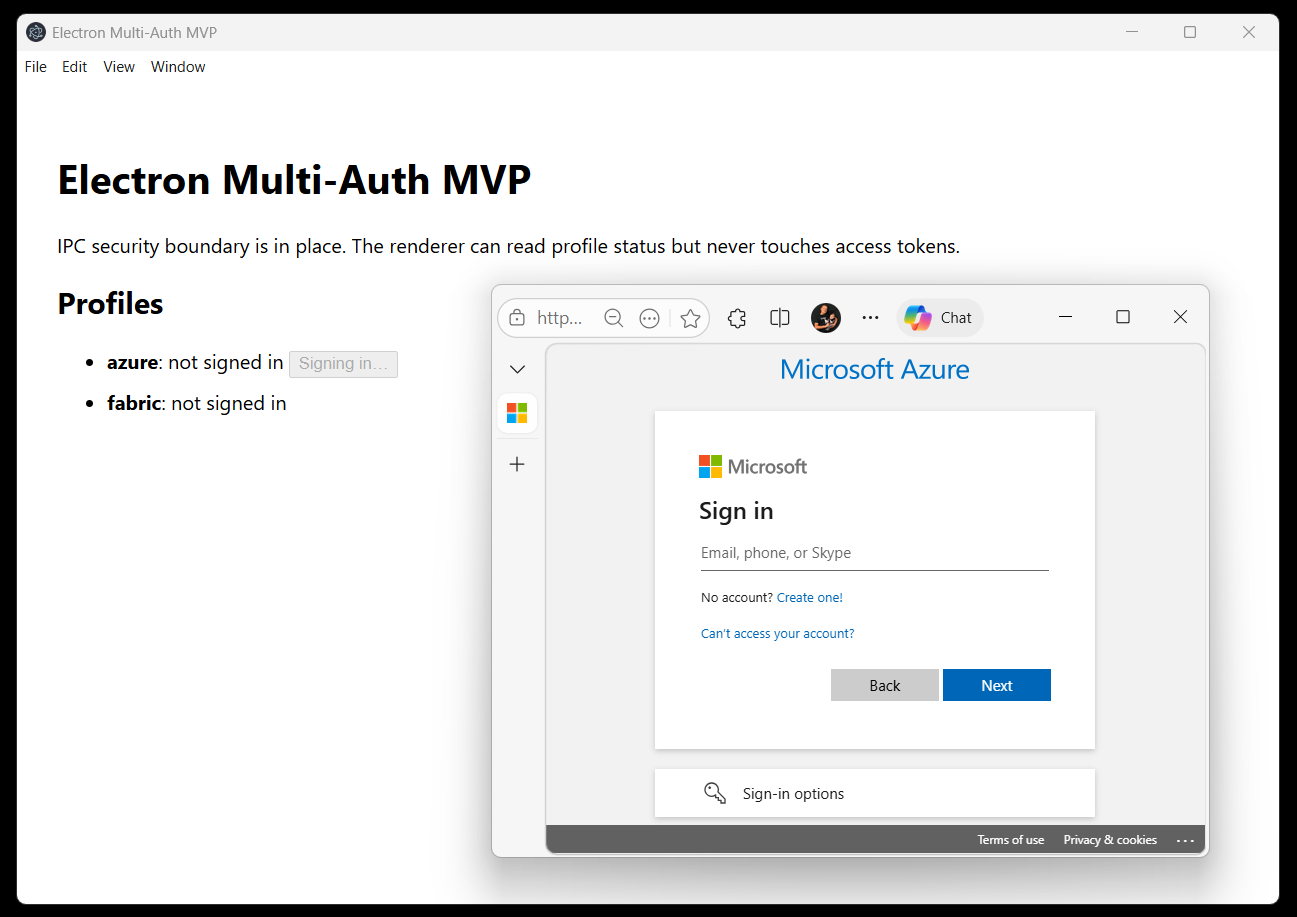
Task: Open the Copilot Chat button
Action: 940,318
